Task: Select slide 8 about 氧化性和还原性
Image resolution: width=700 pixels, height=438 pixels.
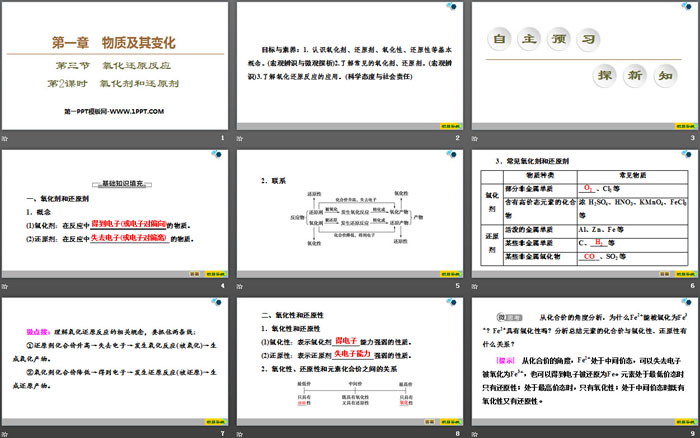Action: click(350, 362)
